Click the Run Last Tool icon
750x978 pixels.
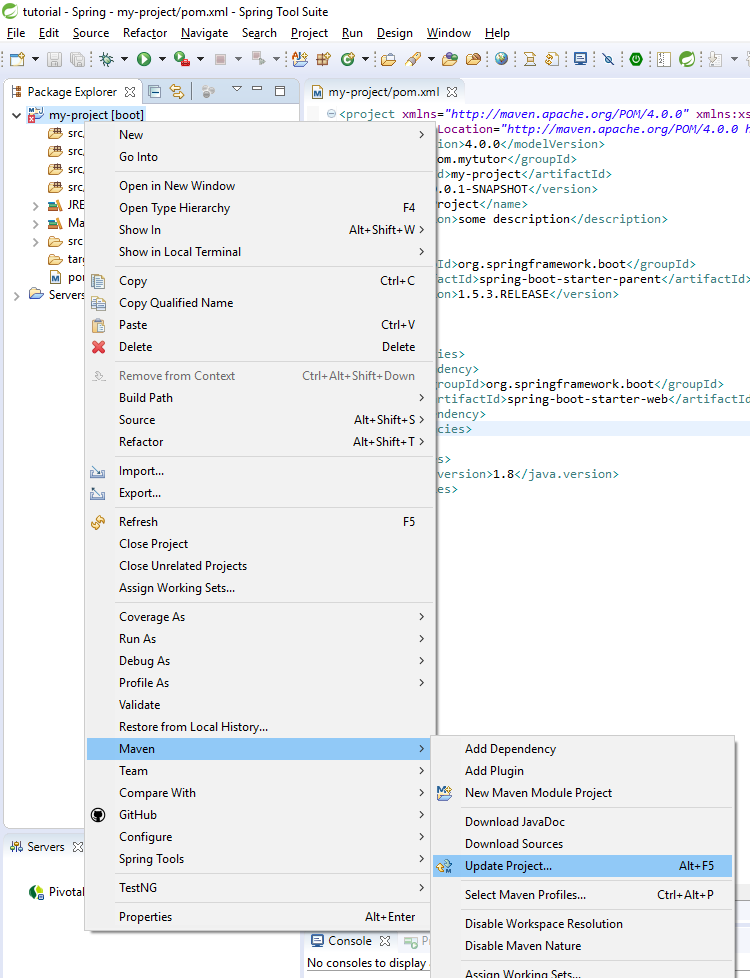[x=182, y=59]
